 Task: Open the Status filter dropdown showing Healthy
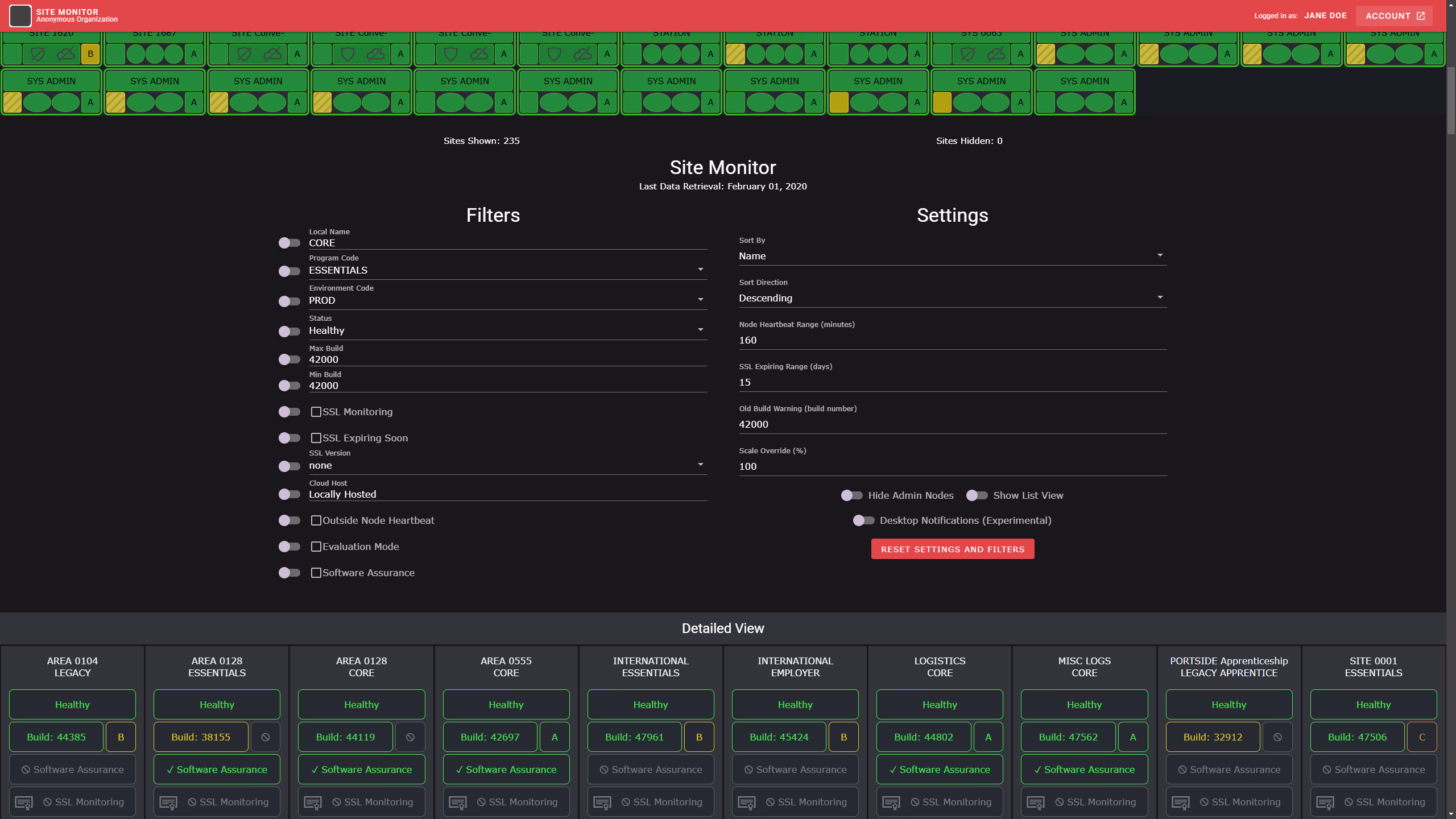click(506, 330)
